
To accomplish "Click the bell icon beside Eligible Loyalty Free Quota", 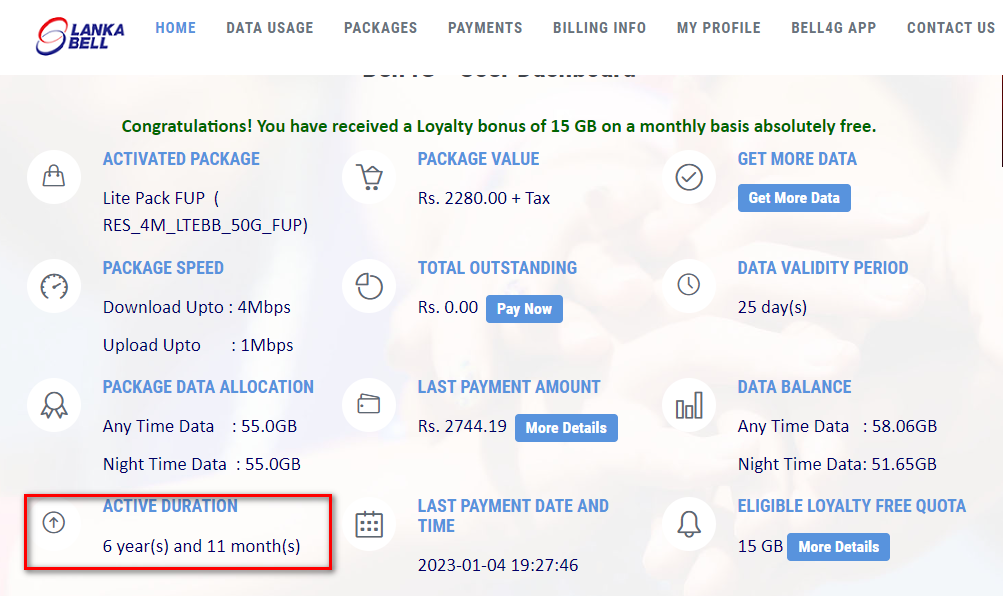I will 689,524.
